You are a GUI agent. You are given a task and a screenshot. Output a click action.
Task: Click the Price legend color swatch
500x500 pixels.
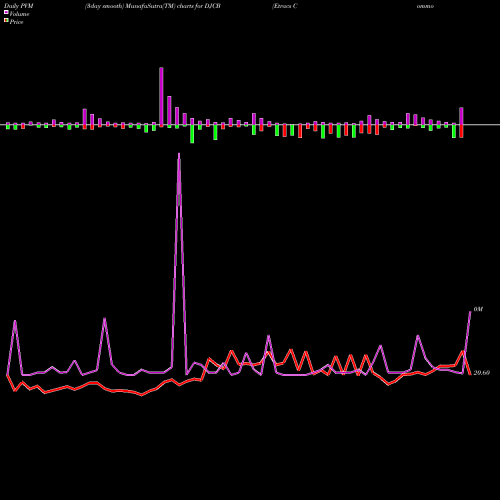[6, 21]
